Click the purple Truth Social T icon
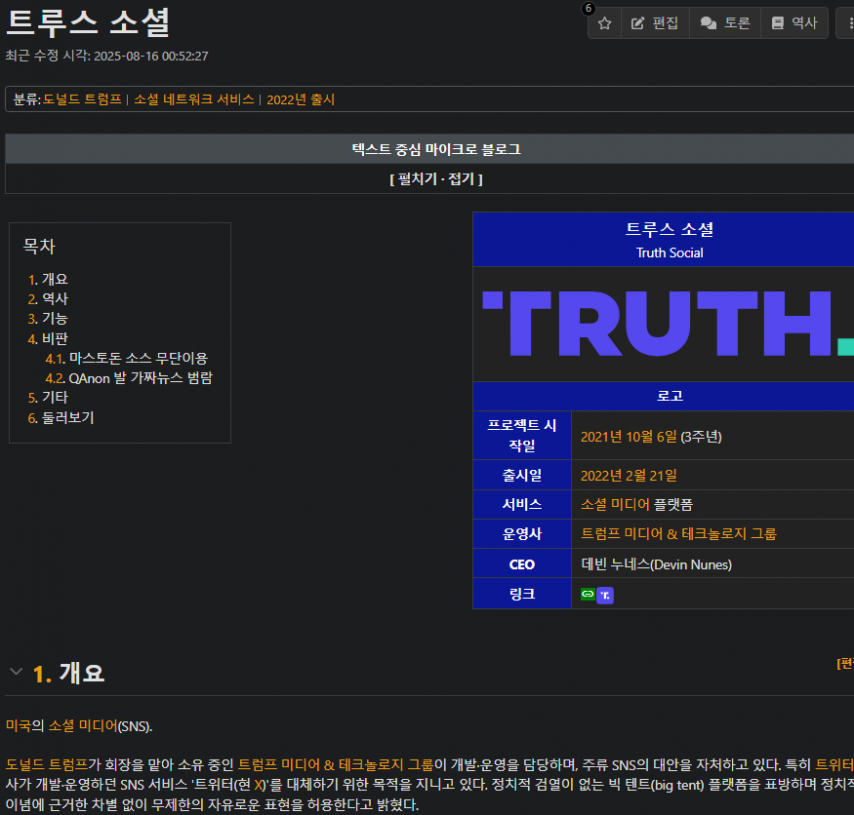 pyautogui.click(x=605, y=595)
